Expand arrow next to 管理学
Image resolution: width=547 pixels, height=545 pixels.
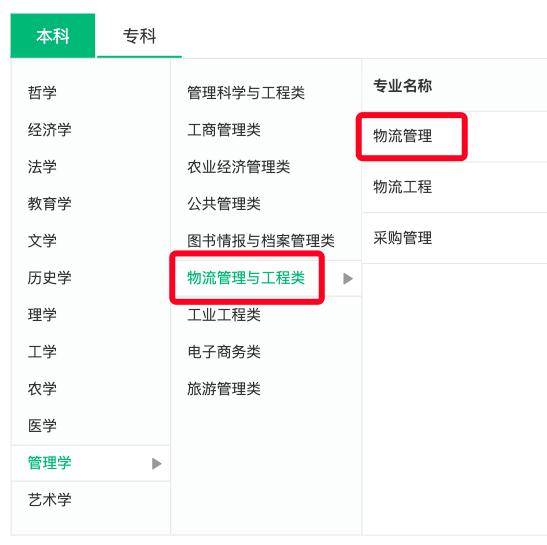point(157,463)
